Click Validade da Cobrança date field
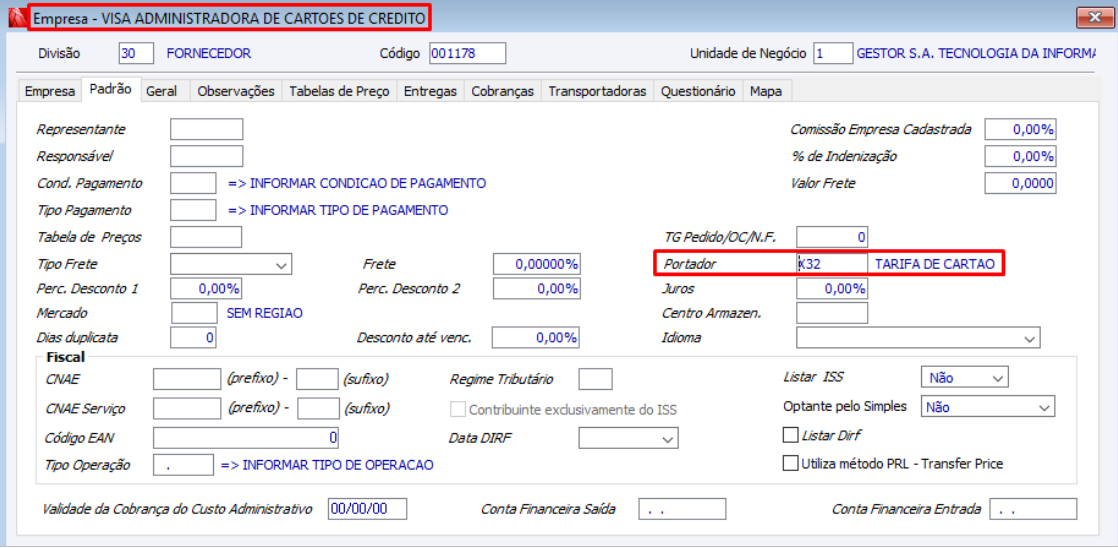The height and width of the screenshot is (548, 1118). pyautogui.click(x=367, y=509)
